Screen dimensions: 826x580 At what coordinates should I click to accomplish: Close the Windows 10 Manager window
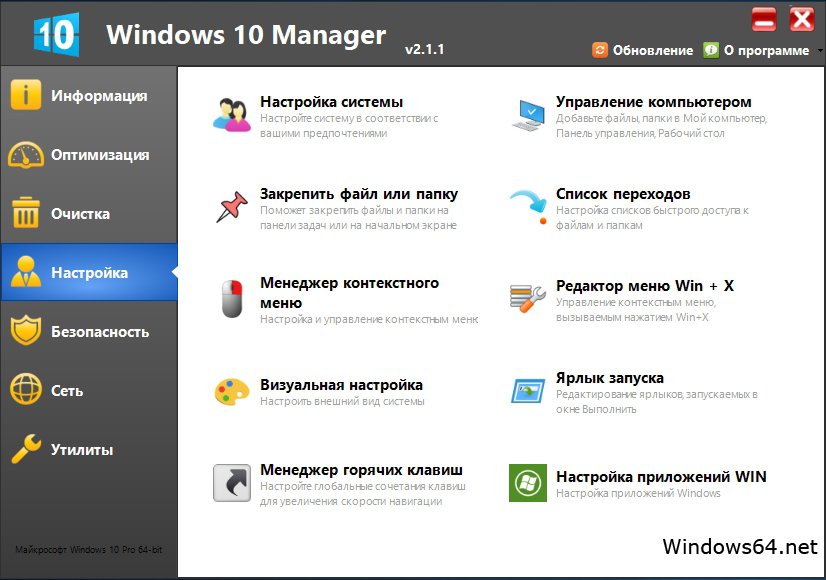(x=801, y=20)
